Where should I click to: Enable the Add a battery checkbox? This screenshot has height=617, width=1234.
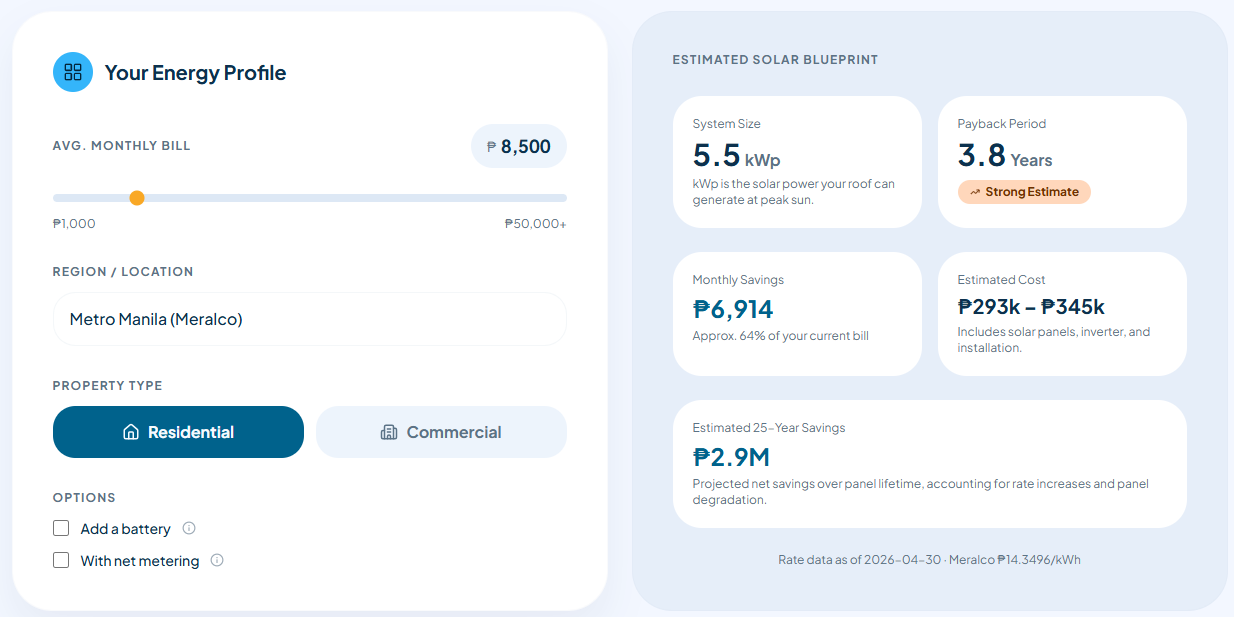click(61, 528)
